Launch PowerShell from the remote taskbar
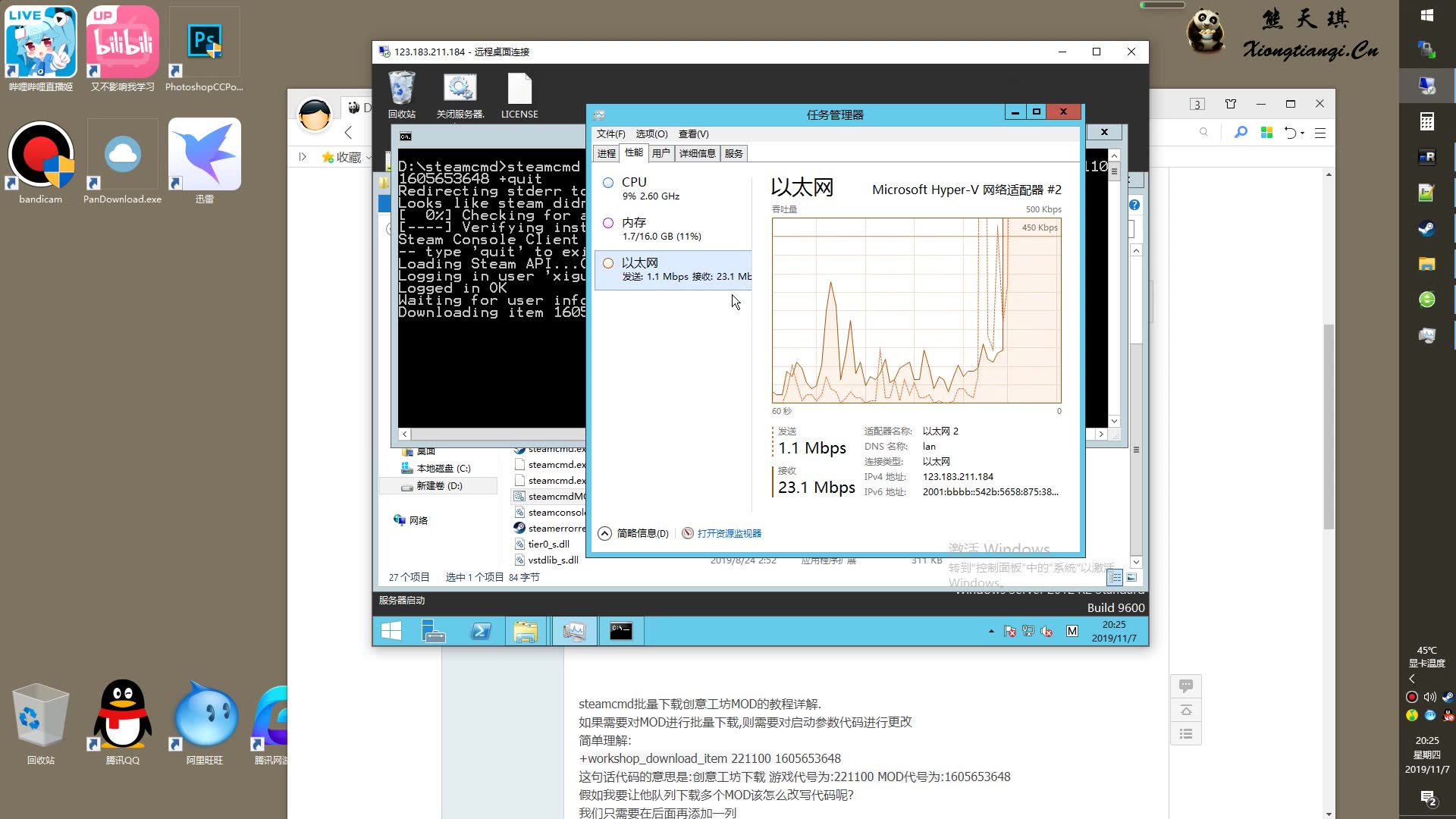 [481, 631]
